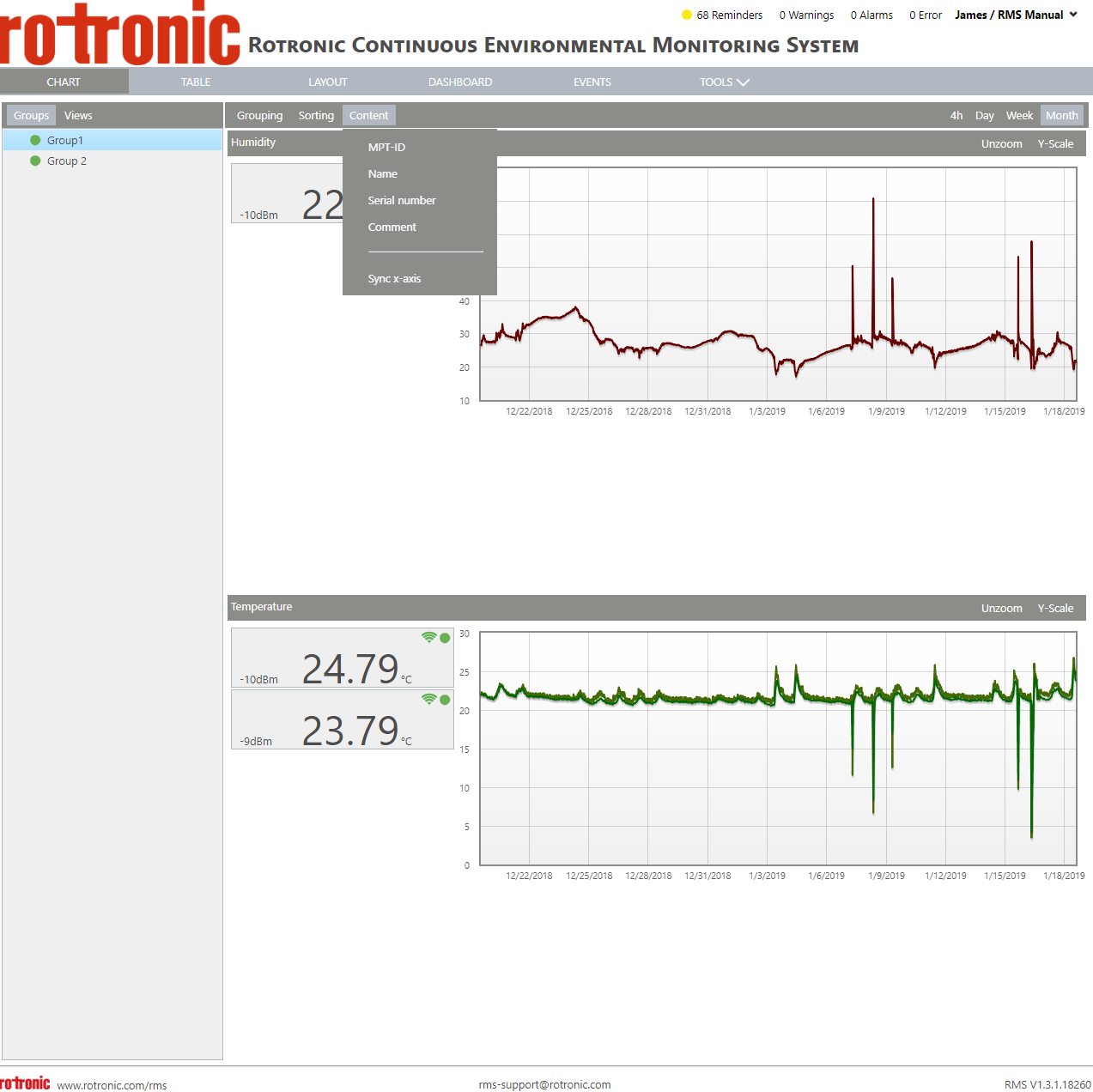Click the wifi signal icon on 23.79 tile

click(x=429, y=699)
